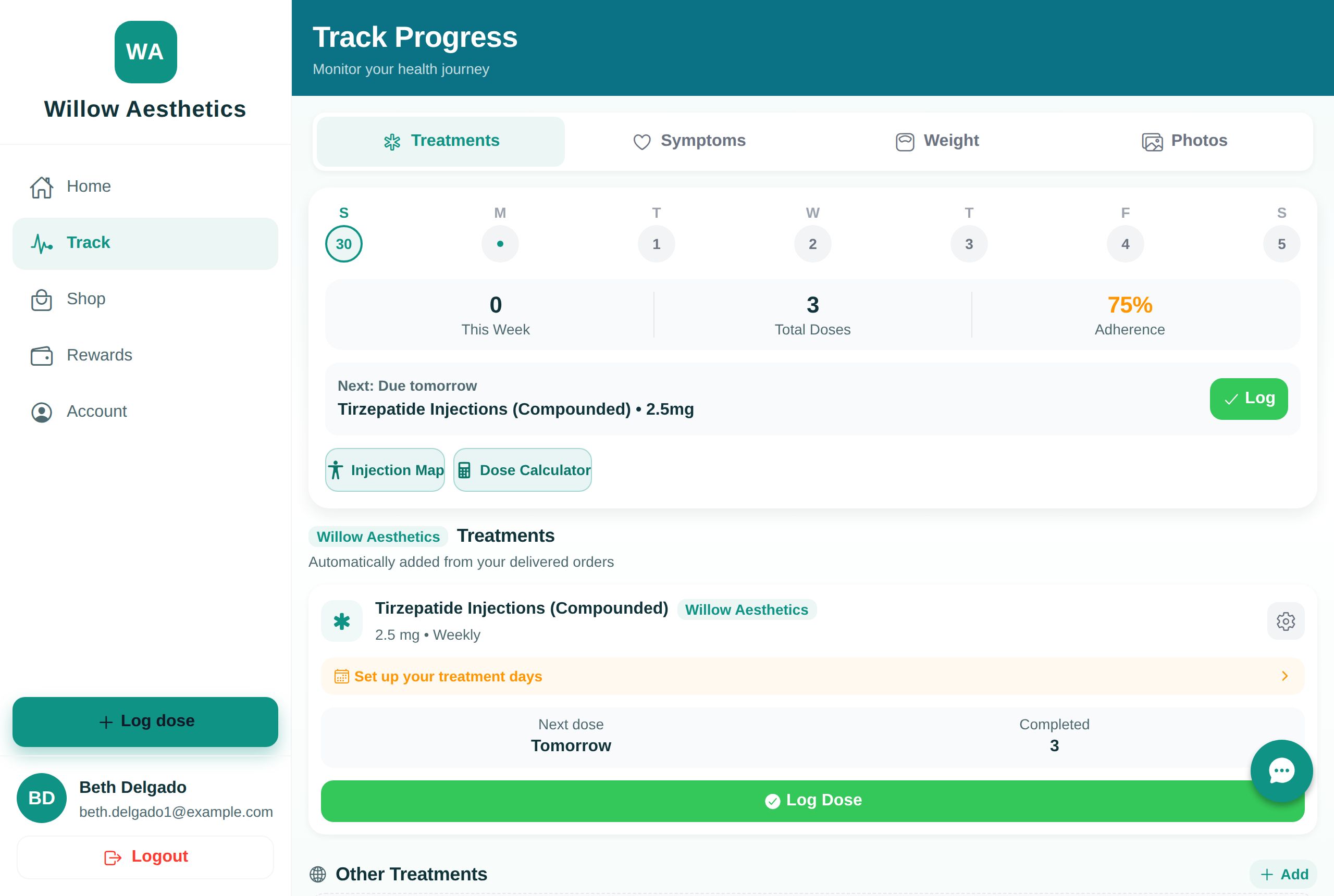The width and height of the screenshot is (1334, 896).
Task: Click the '2.5 mg • Weekly' text
Action: tap(427, 636)
